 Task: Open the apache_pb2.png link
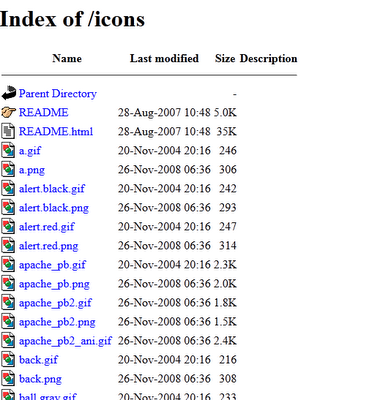(57, 322)
